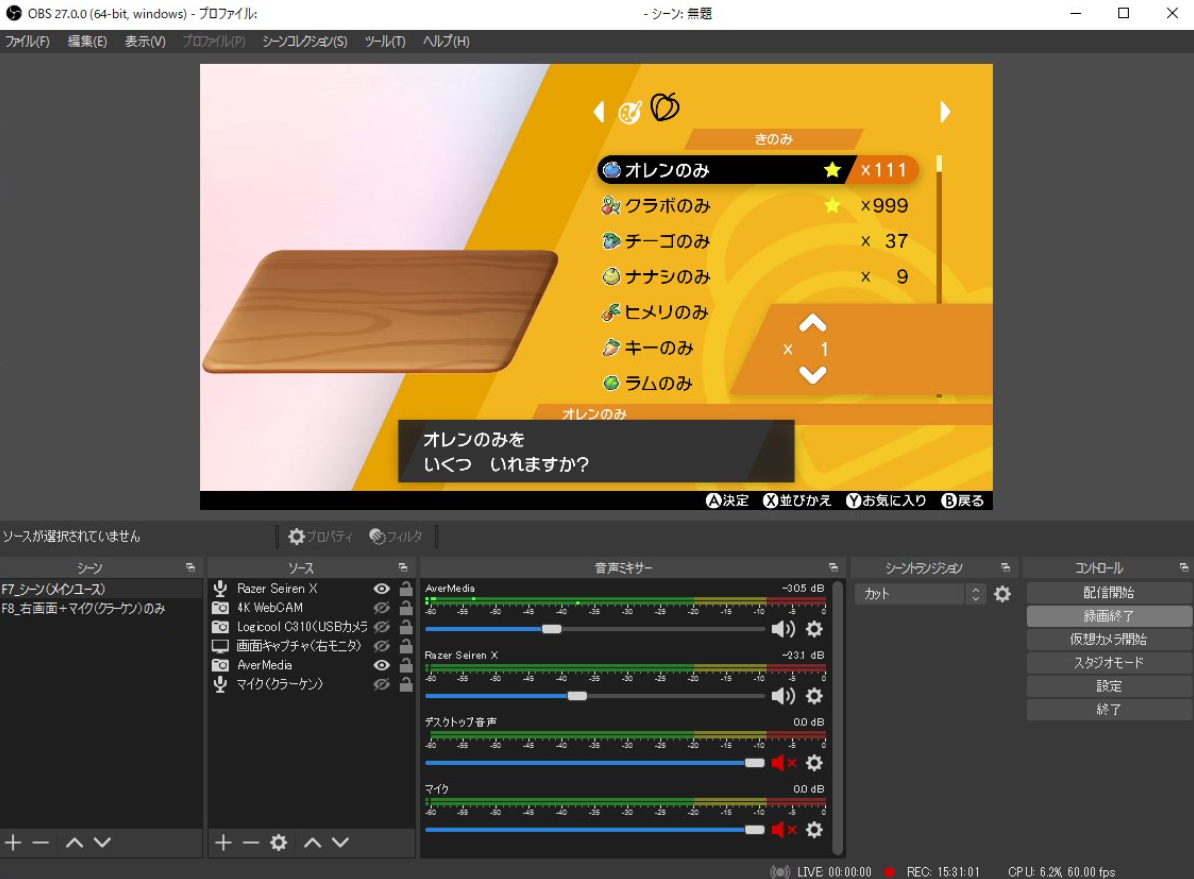Screen dimensions: 1194x879
Task: Add a new source with plus icon
Action: point(223,842)
